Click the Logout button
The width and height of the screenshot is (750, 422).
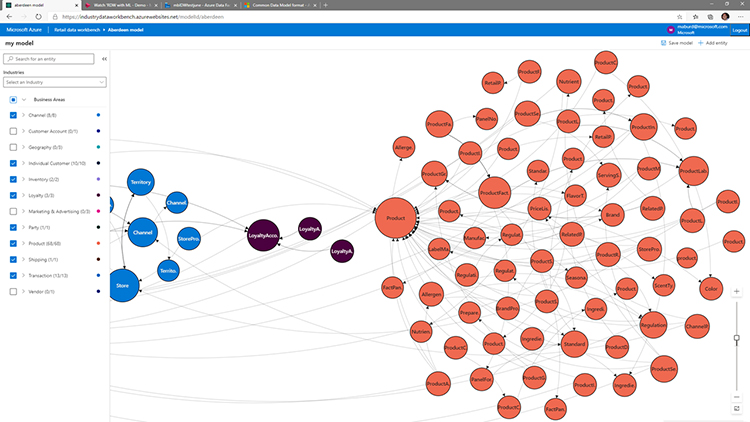[x=740, y=31]
